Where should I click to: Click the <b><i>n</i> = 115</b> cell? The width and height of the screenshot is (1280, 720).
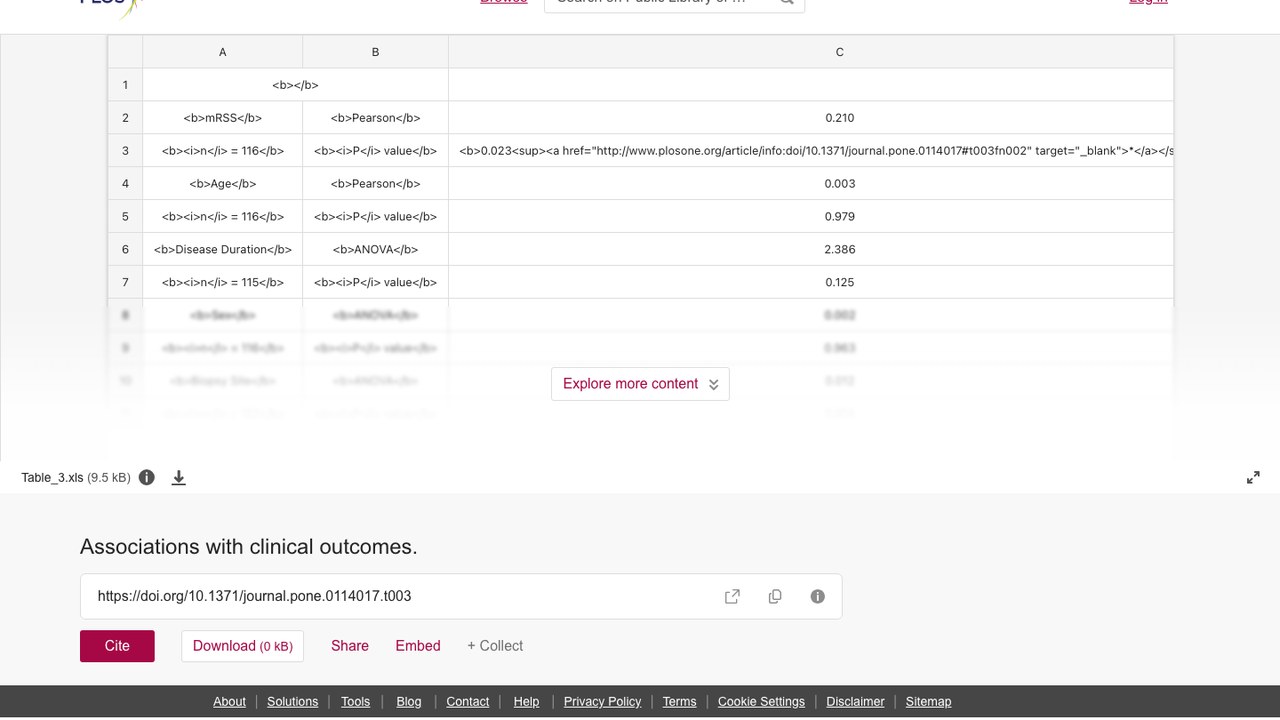[223, 283]
